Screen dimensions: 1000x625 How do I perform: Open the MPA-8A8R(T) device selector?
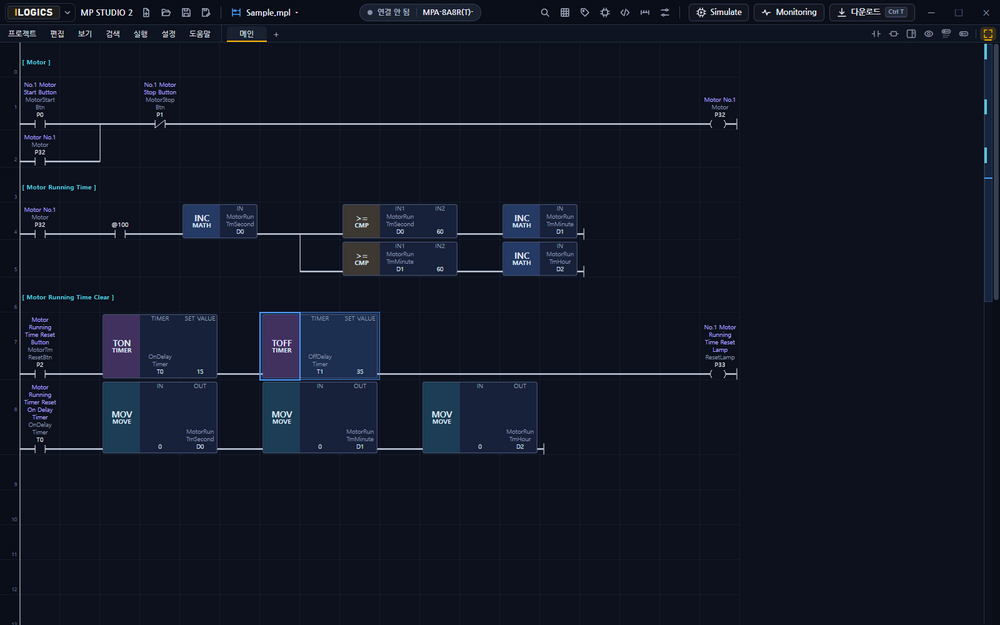(x=448, y=12)
